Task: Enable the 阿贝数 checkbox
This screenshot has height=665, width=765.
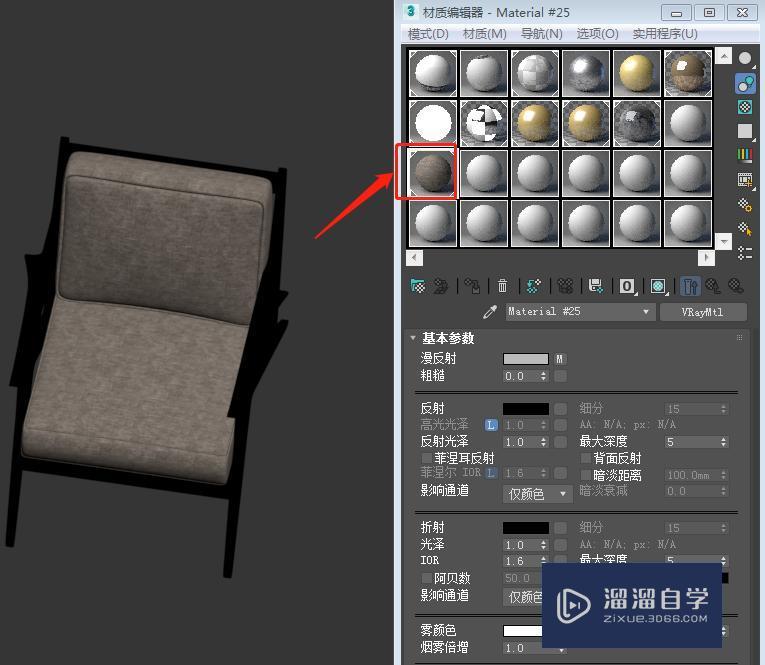Action: 427,578
